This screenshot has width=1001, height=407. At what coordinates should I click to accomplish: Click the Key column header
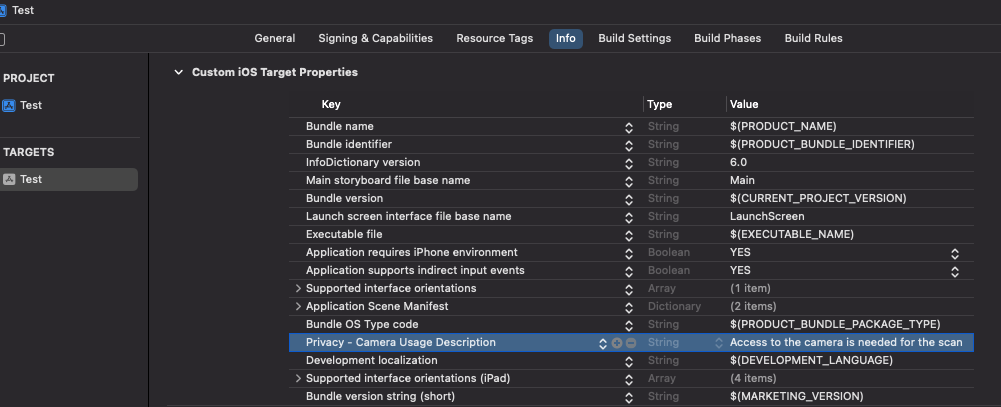pyautogui.click(x=331, y=104)
